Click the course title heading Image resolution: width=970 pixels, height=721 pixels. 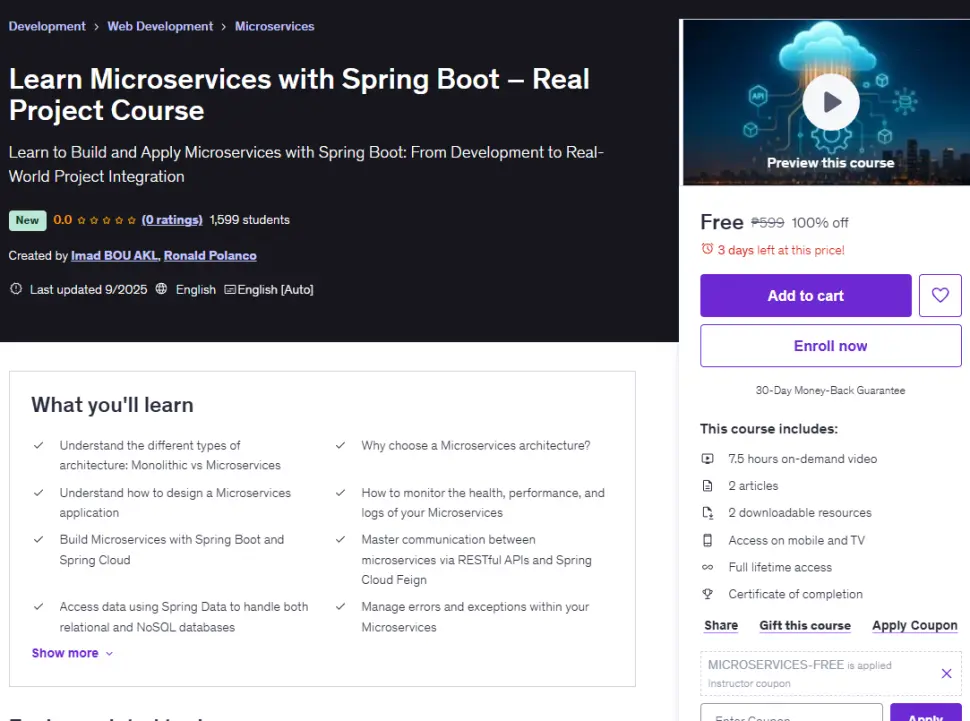tap(299, 95)
